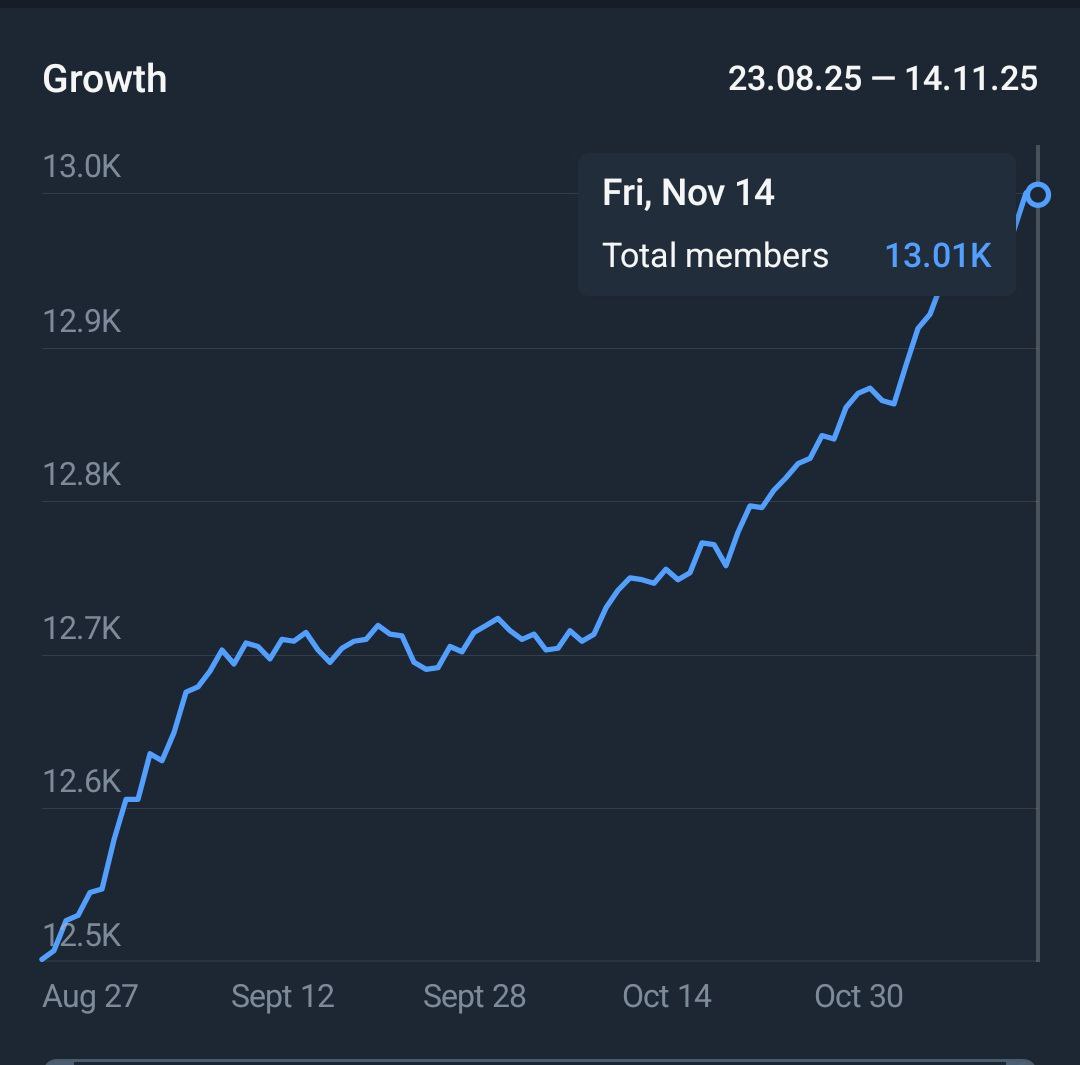
Task: Tap the 'Fri, Nov 14' tooltip header
Action: [688, 192]
